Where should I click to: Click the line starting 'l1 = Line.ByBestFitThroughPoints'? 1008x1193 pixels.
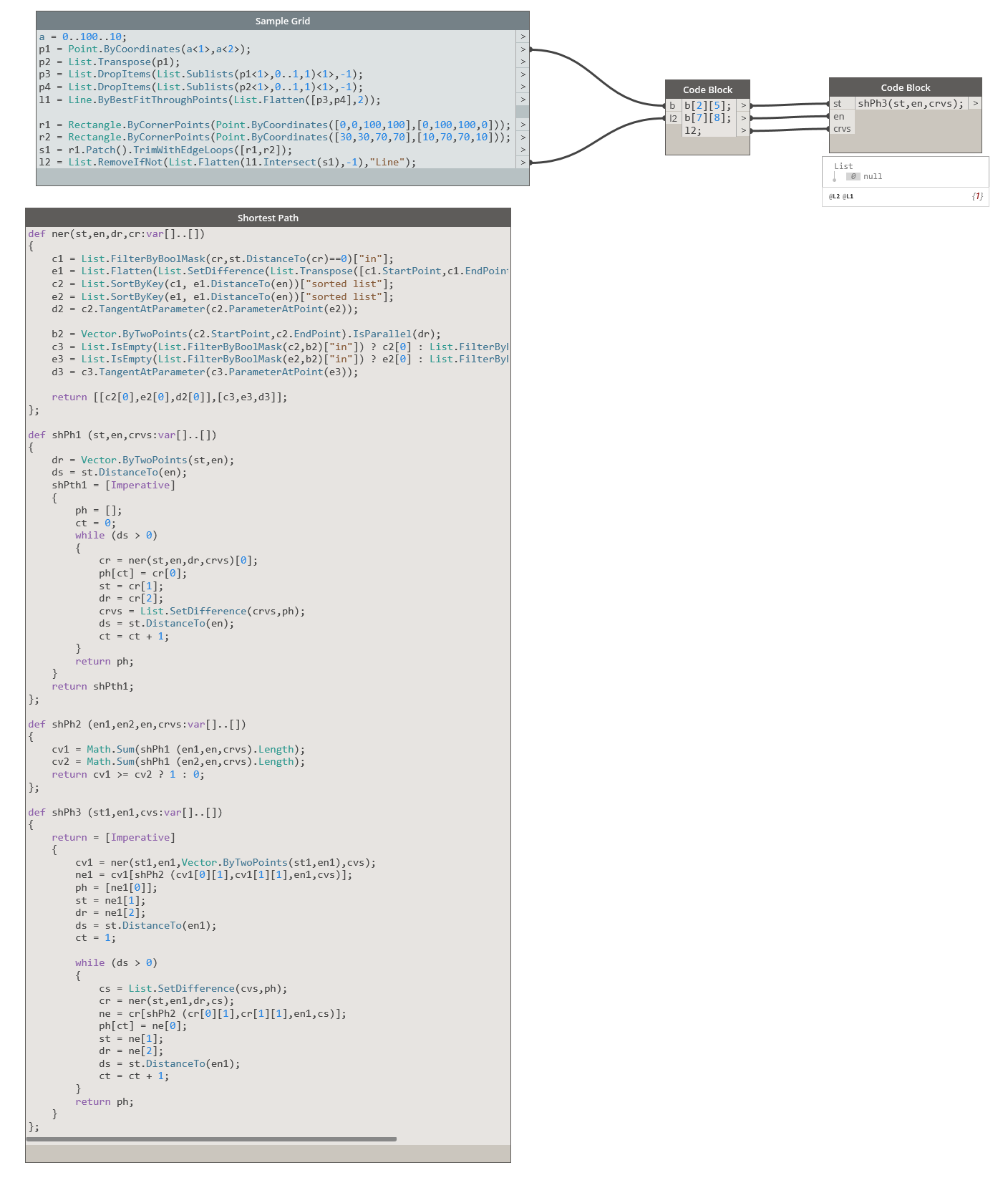pos(210,100)
